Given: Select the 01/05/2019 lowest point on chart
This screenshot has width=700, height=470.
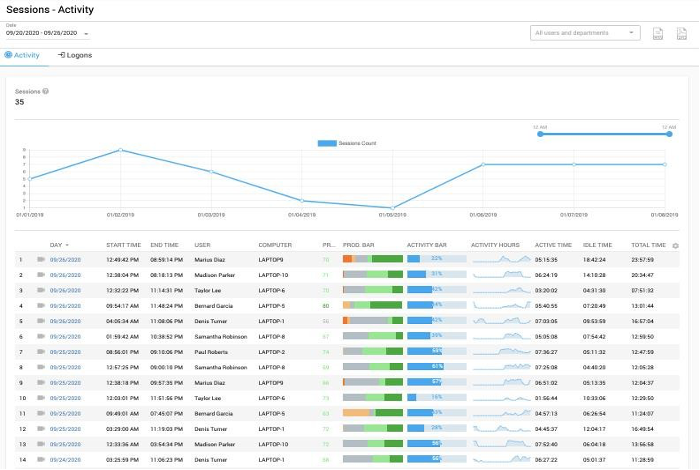Looking at the screenshot, I should 392,208.
